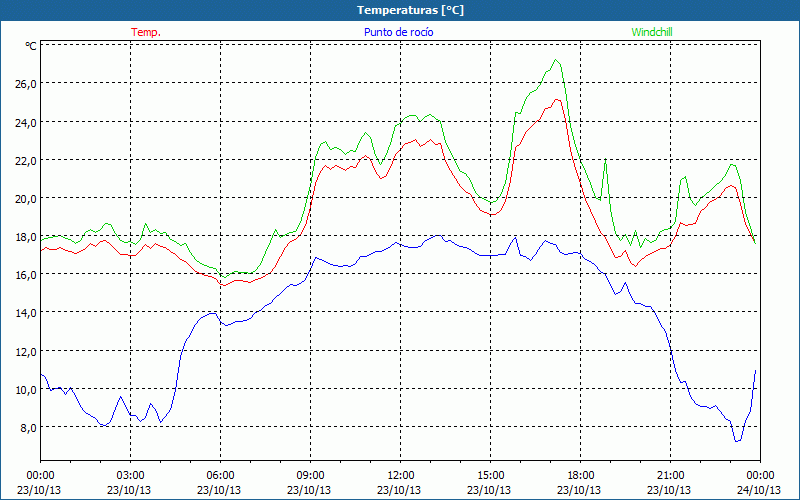Click the 18:00 time axis label

pos(581,476)
